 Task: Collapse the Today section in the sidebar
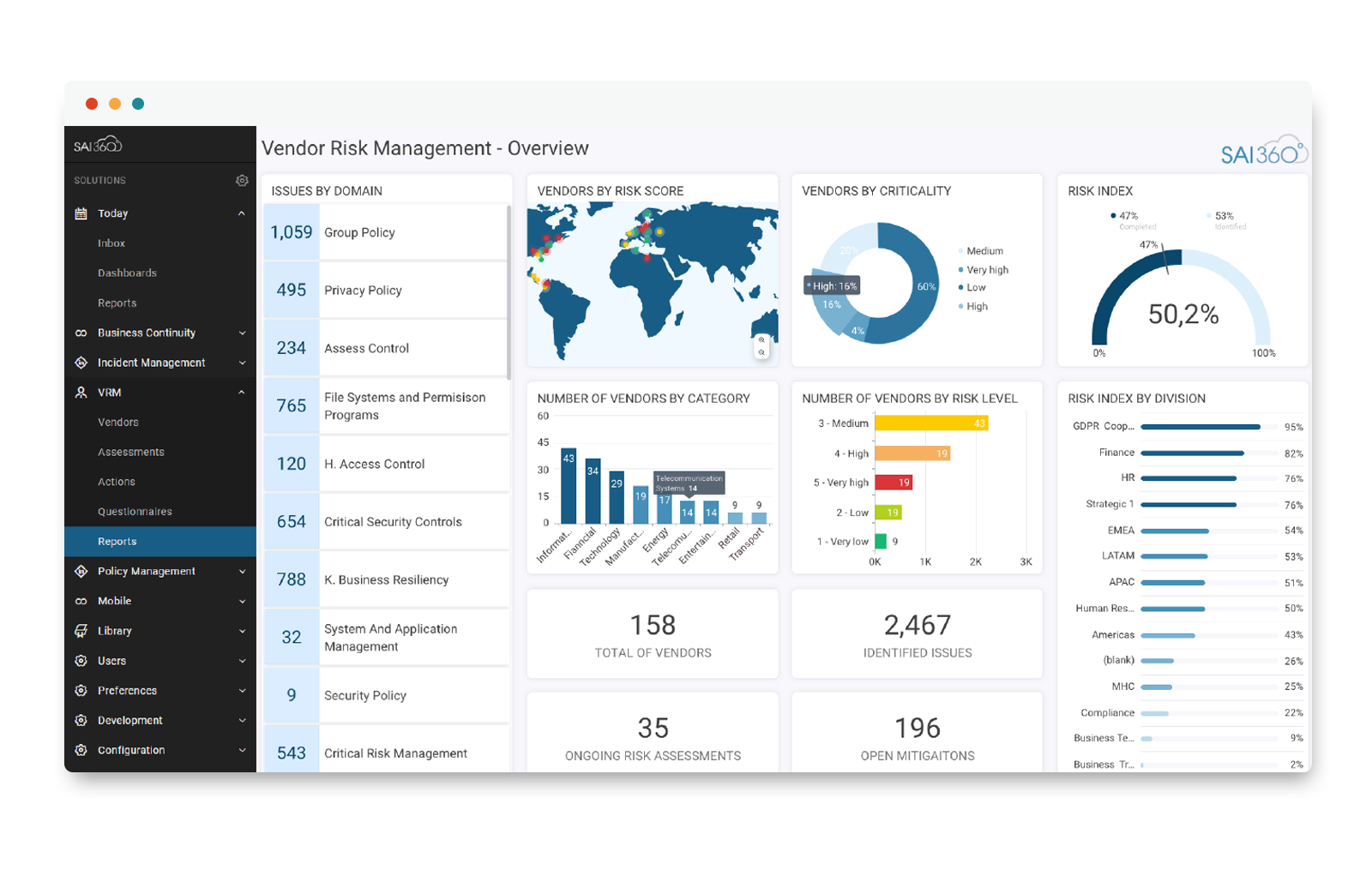[241, 213]
